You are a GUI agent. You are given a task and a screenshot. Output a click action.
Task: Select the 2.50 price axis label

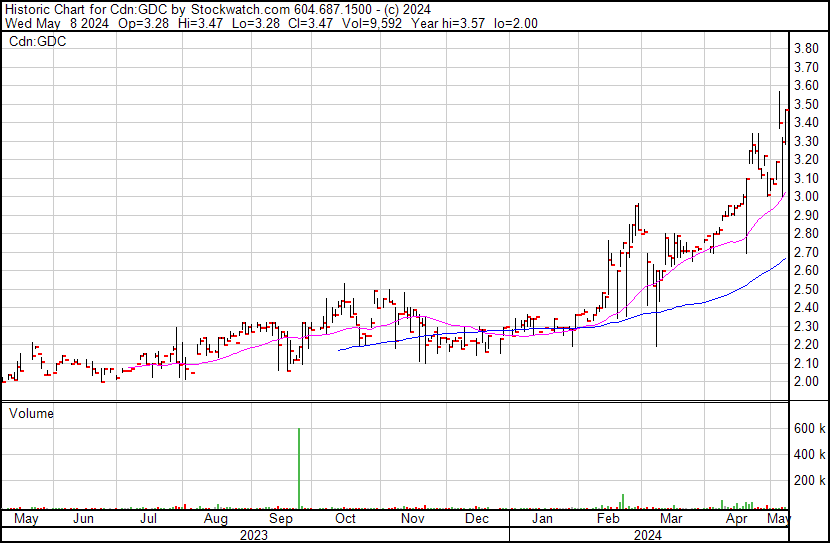(x=807, y=289)
